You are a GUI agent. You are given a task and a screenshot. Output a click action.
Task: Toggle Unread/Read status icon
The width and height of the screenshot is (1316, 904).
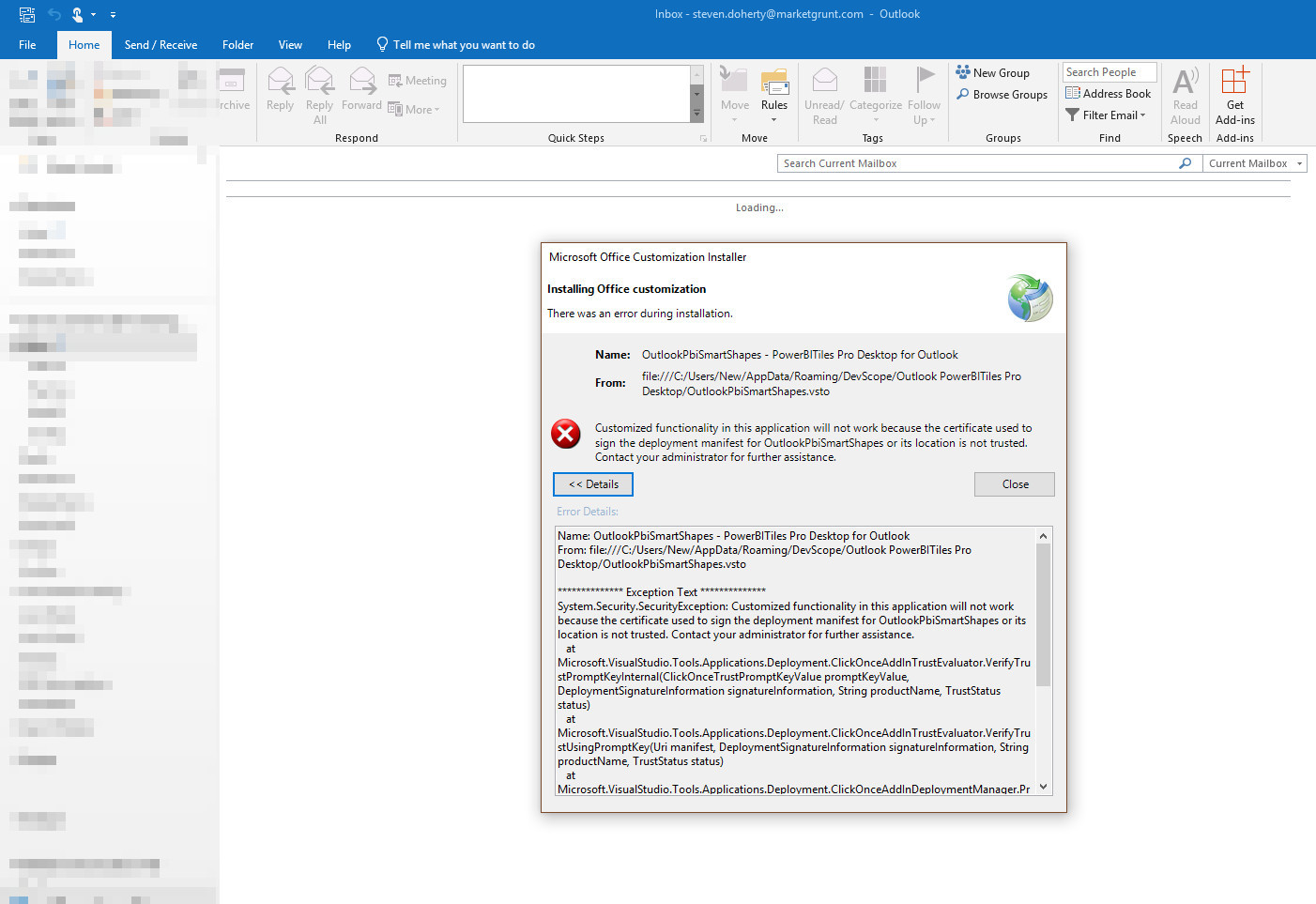pos(824,95)
